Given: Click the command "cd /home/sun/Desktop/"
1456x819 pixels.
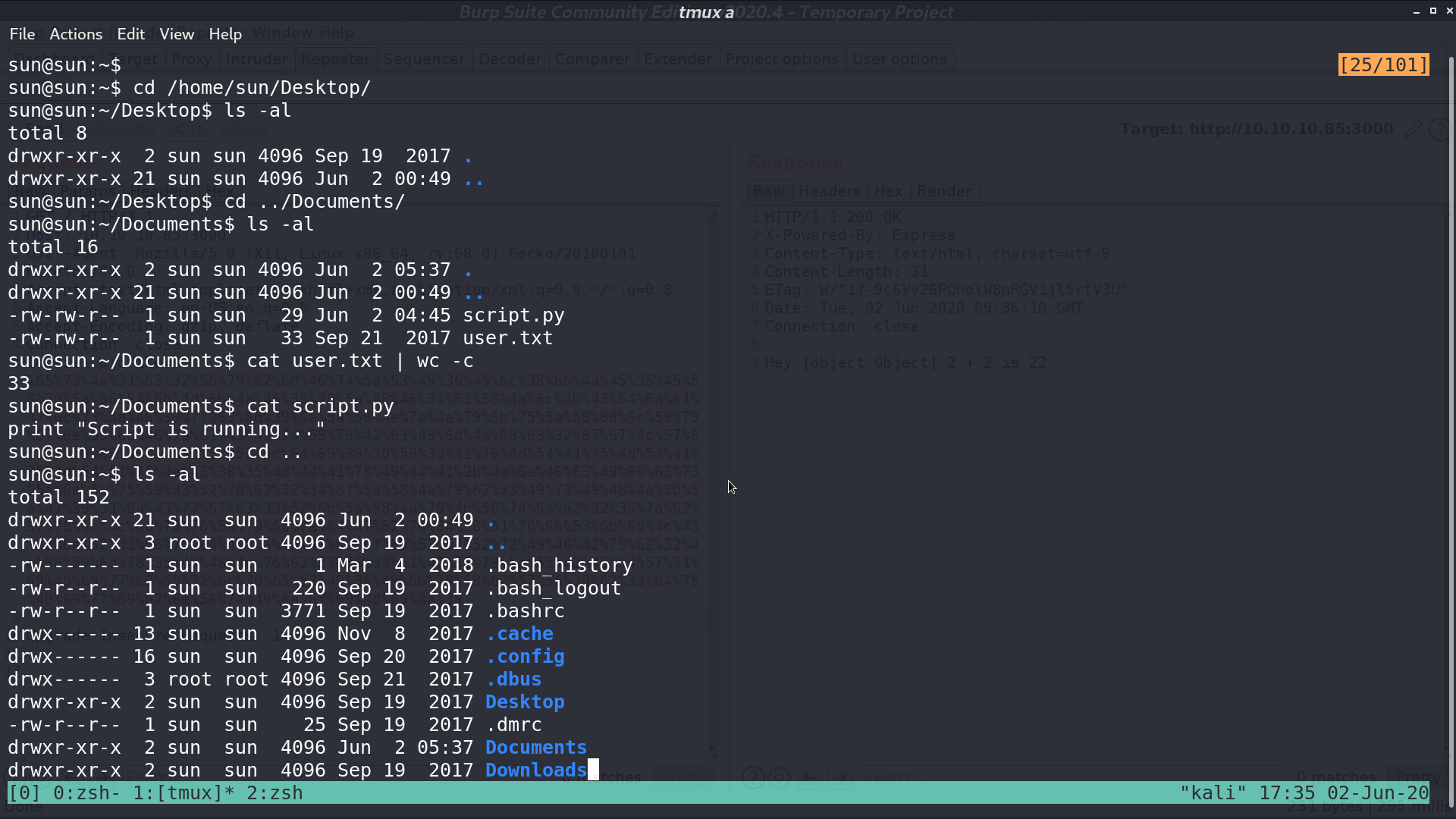Looking at the screenshot, I should (252, 88).
